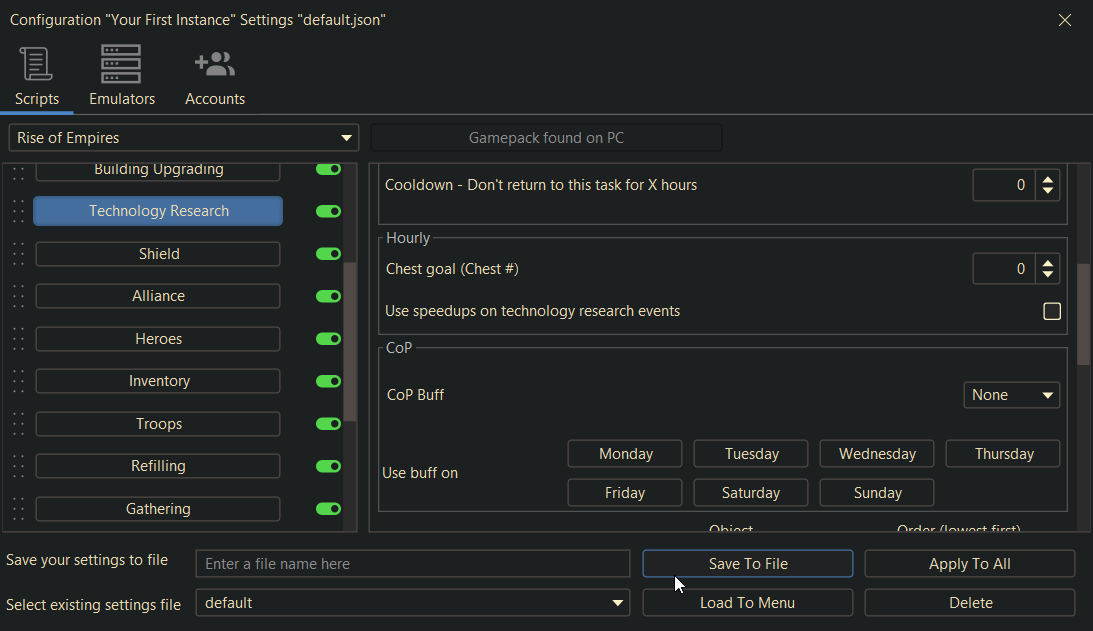Open the CoP Buff dropdown
This screenshot has width=1093, height=631.
pos(1011,395)
